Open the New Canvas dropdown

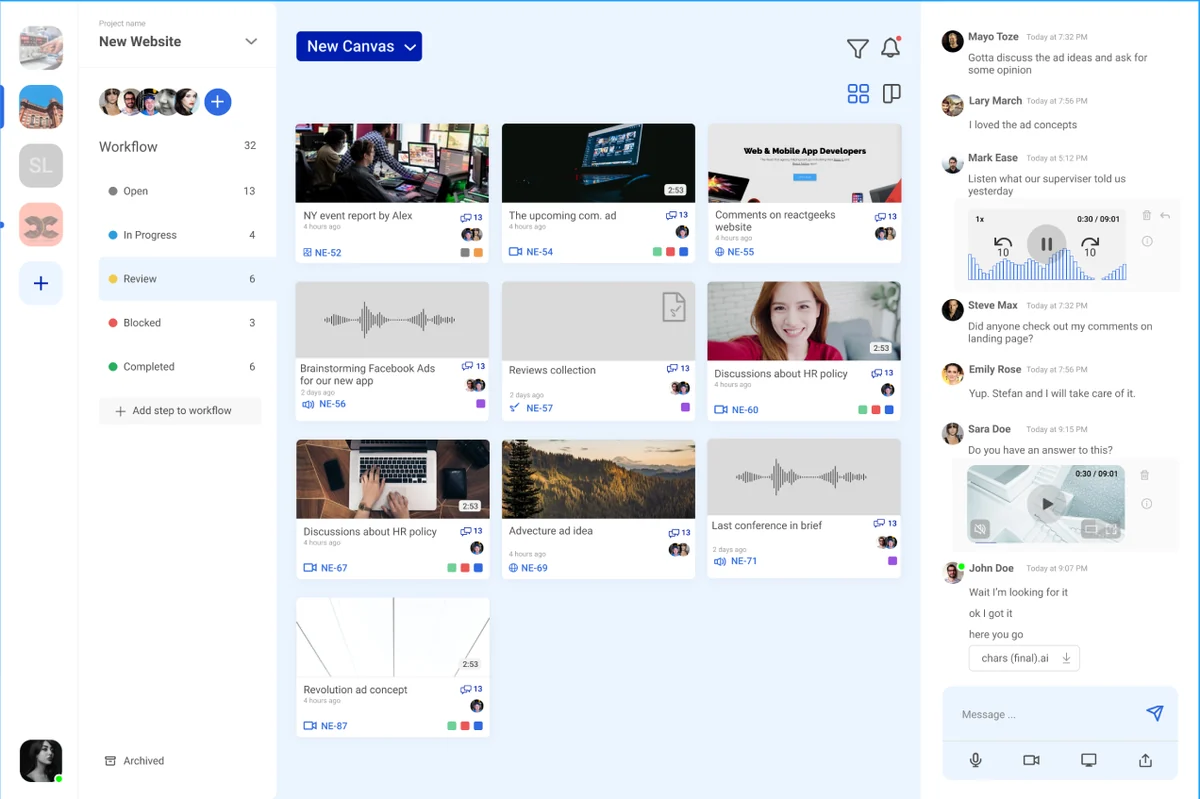point(359,46)
